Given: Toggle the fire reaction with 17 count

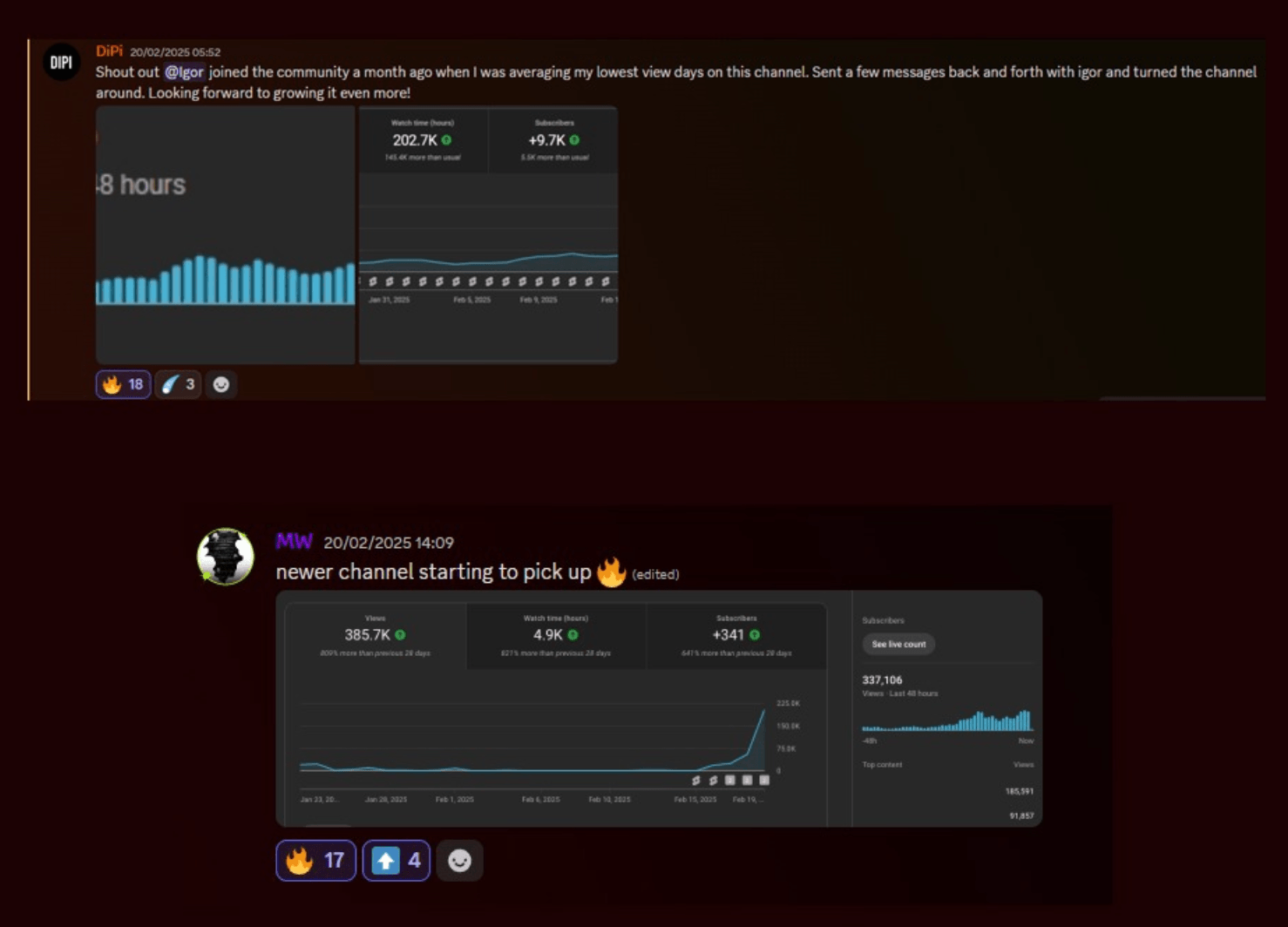Looking at the screenshot, I should coord(315,861).
